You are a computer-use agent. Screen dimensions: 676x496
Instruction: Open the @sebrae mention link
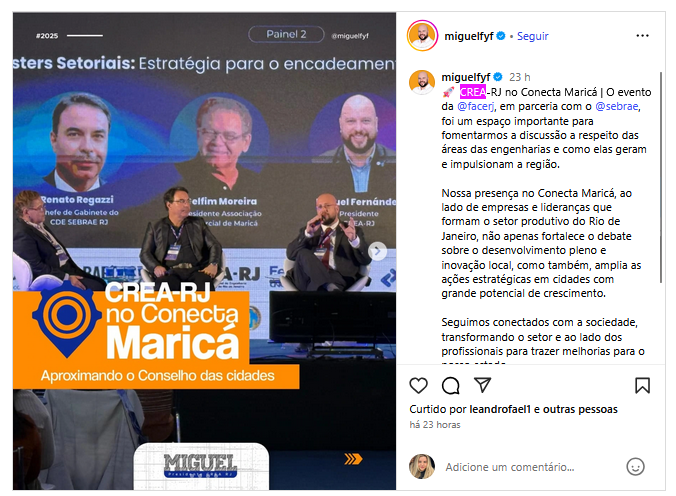(x=617, y=106)
